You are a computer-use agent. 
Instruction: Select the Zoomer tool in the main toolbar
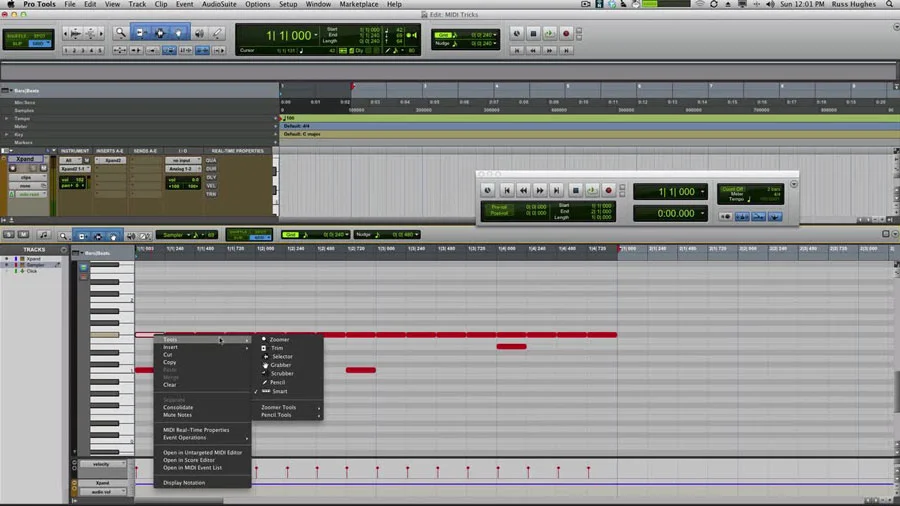[121, 33]
